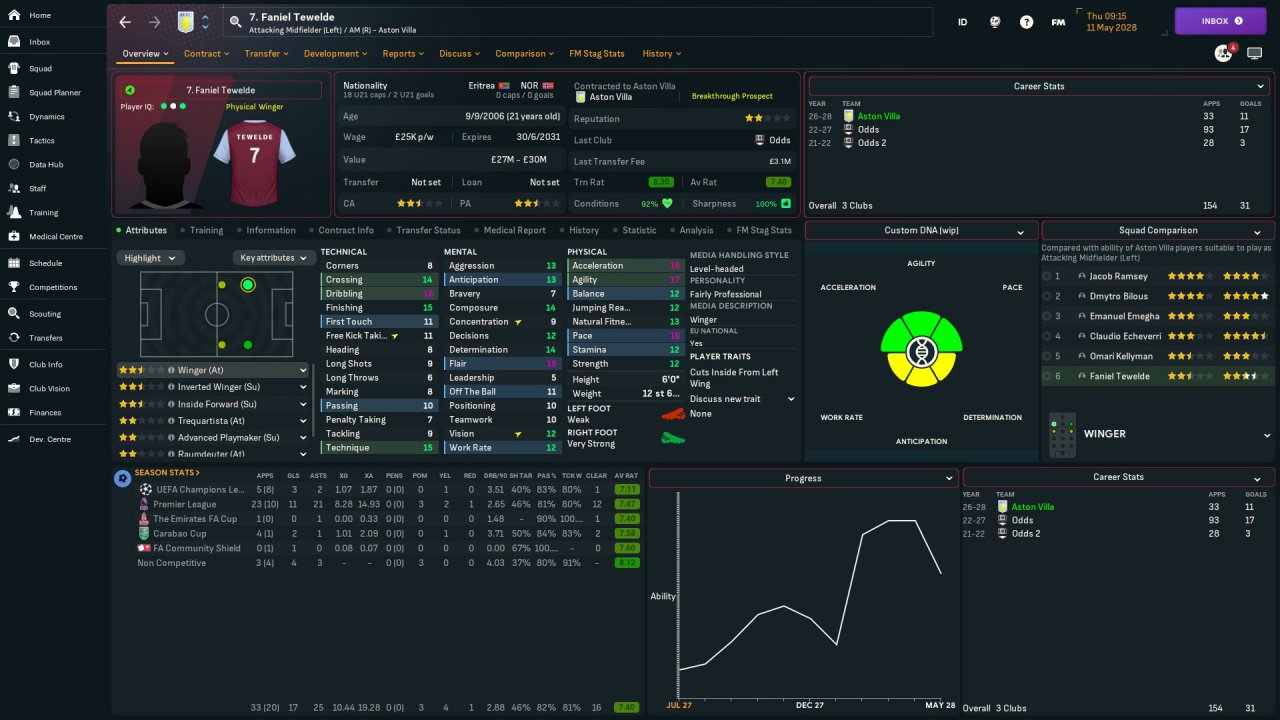Select Claudio Echeverri comparison radio

(1047, 336)
